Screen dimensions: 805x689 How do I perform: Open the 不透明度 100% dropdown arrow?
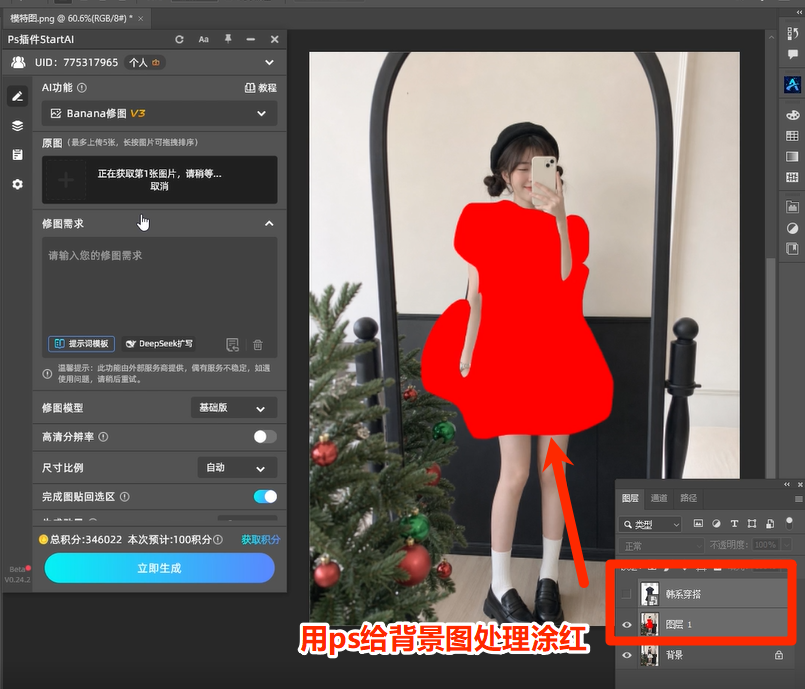point(786,545)
